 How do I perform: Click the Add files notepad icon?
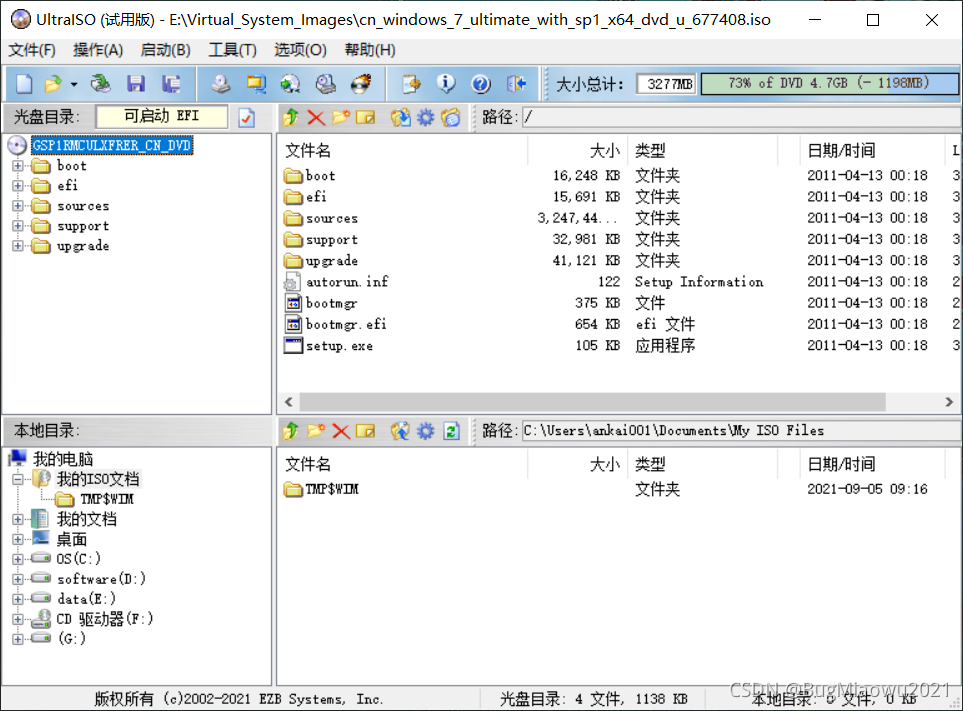point(411,84)
